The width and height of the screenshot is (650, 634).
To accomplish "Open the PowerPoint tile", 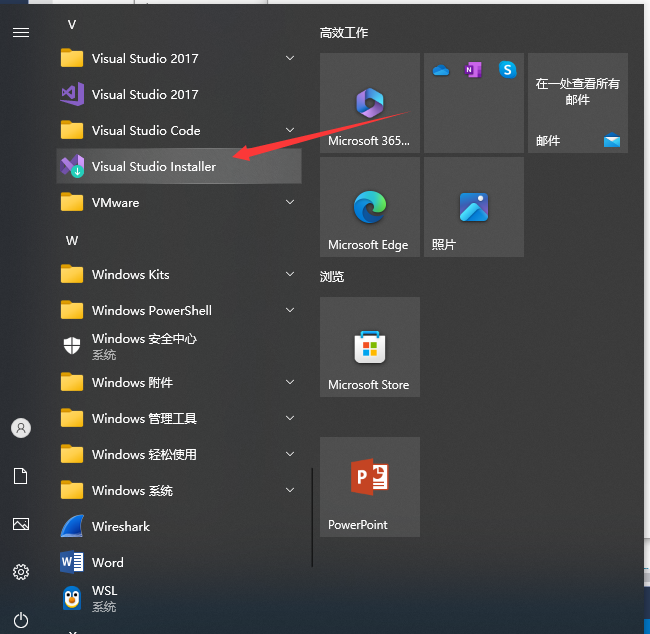I will (369, 487).
